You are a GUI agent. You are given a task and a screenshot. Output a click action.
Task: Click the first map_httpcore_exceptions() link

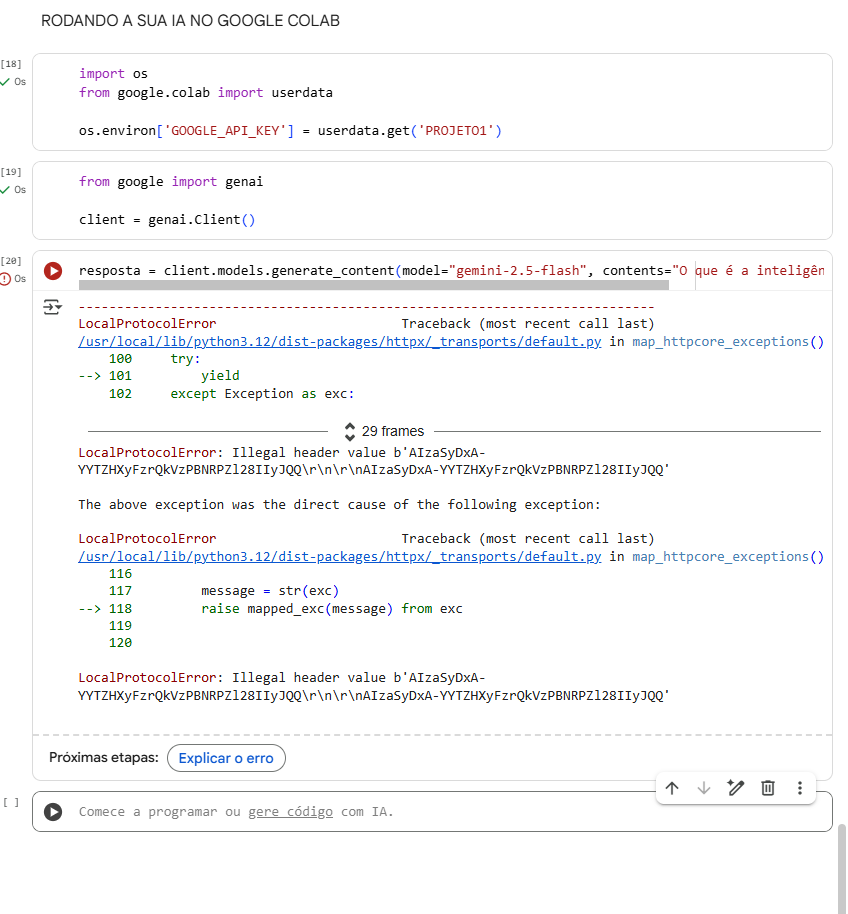[x=728, y=342]
